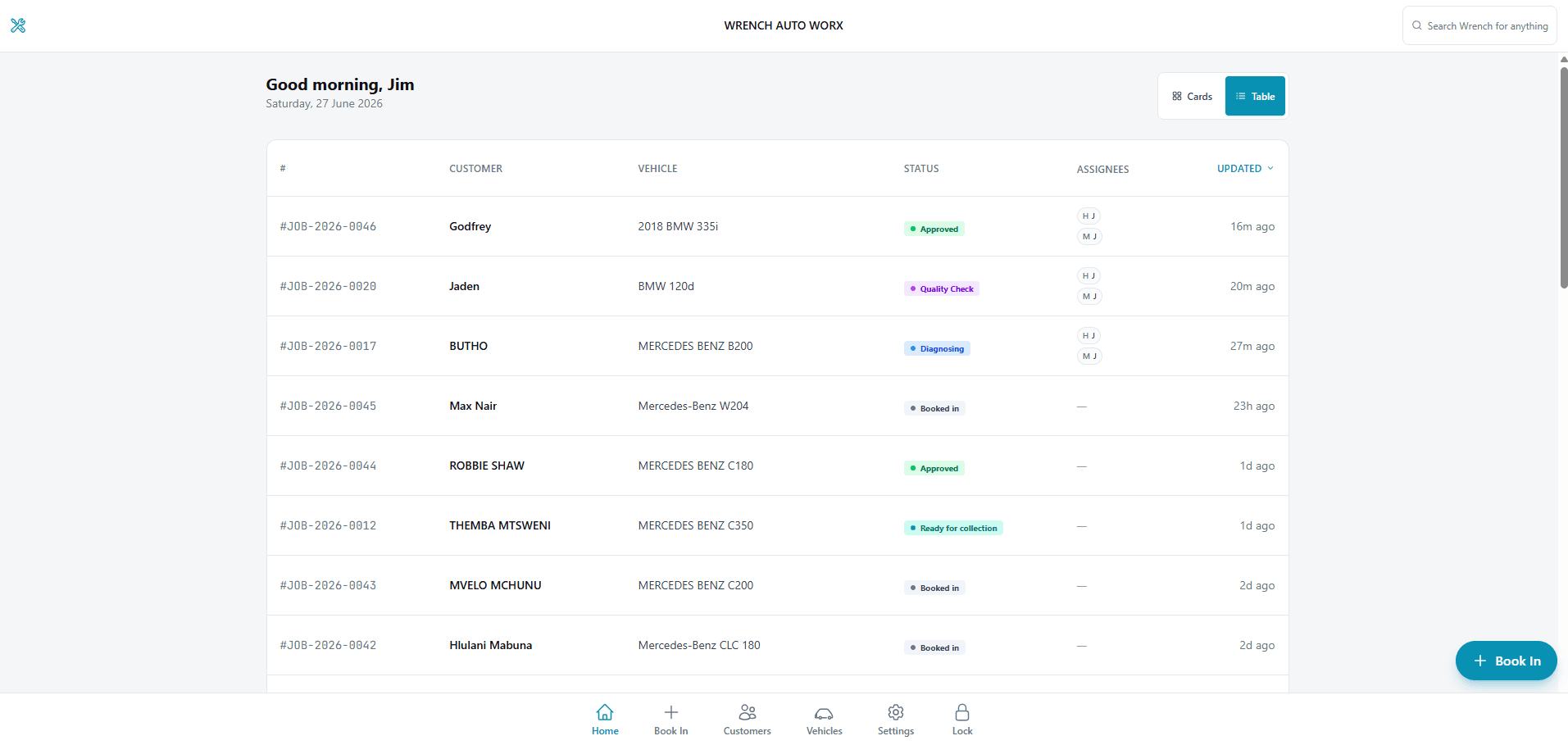Sort by the Customer column header
This screenshot has height=745, width=1568.
coord(475,169)
